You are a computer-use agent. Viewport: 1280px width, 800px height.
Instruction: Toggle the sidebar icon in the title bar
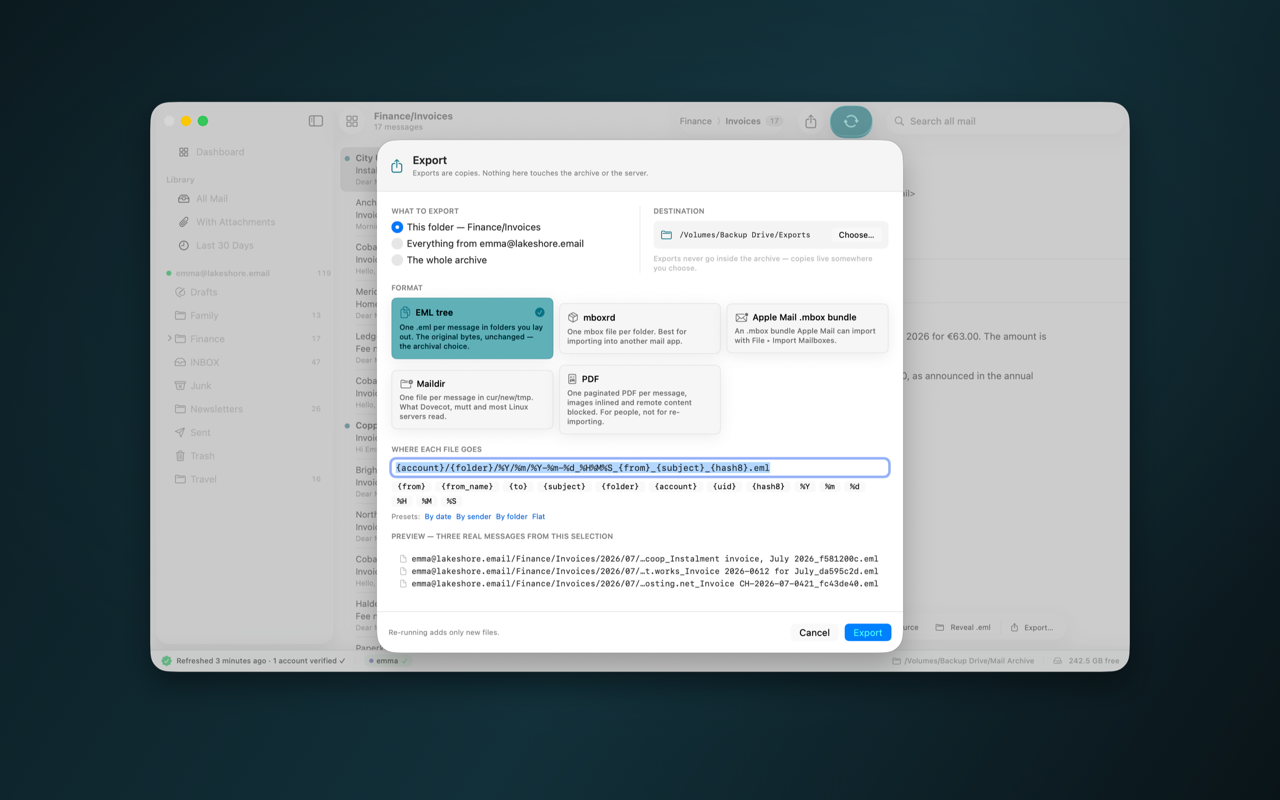point(316,121)
